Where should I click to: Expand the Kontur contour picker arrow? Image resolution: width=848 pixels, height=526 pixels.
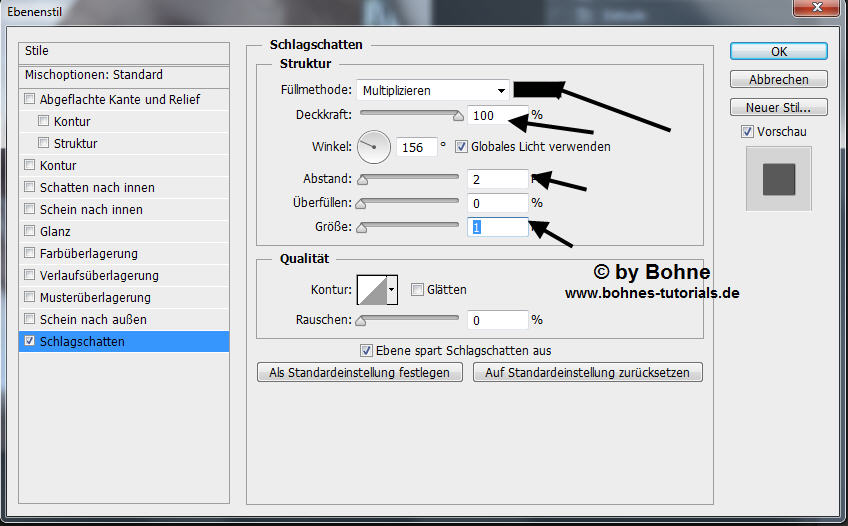[392, 290]
